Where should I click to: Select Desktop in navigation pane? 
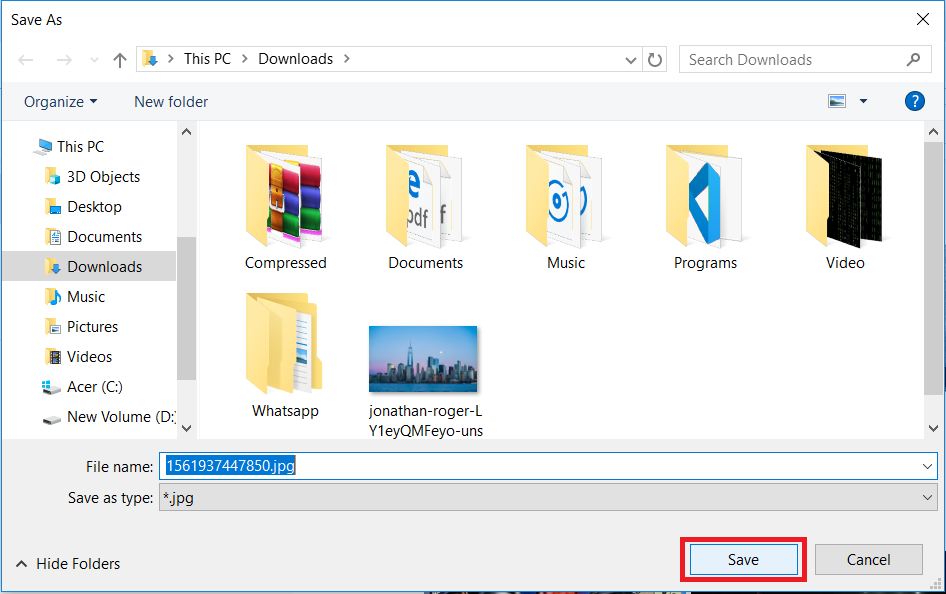[94, 207]
